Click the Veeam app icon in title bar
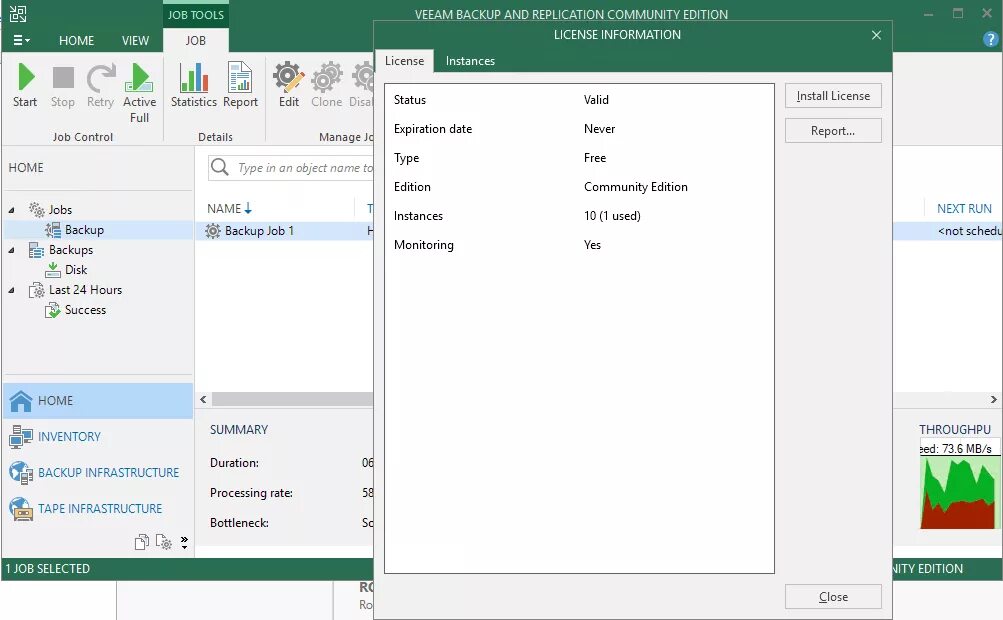Screen dimensions: 1003x620 tap(18, 14)
